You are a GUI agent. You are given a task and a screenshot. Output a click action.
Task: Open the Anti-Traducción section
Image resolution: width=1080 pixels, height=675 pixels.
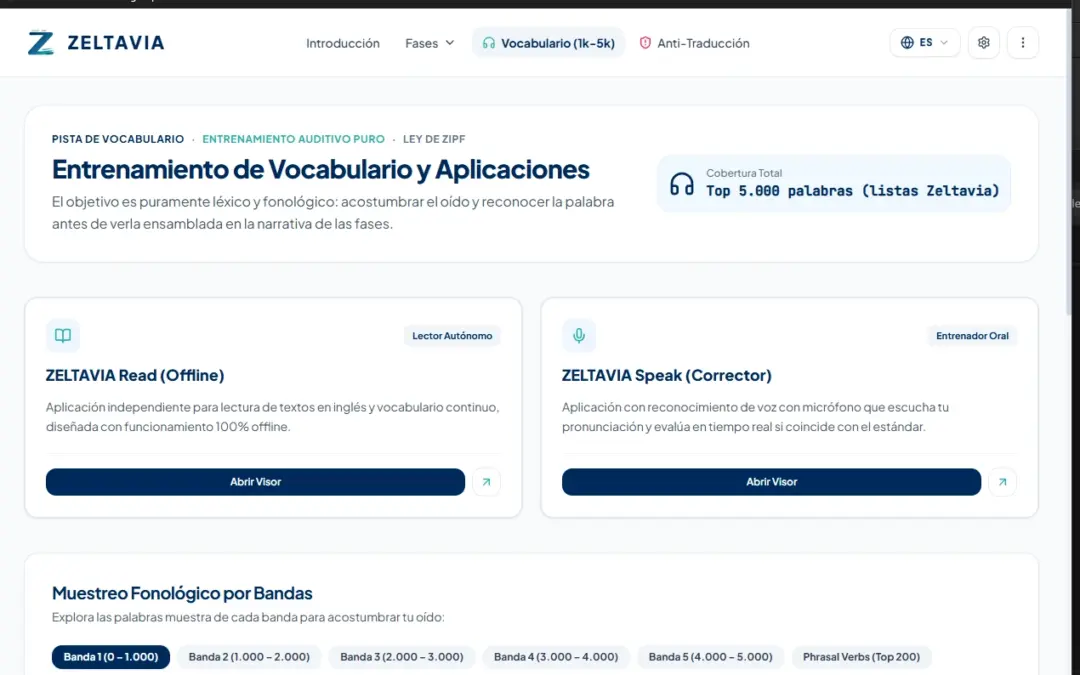tap(694, 43)
